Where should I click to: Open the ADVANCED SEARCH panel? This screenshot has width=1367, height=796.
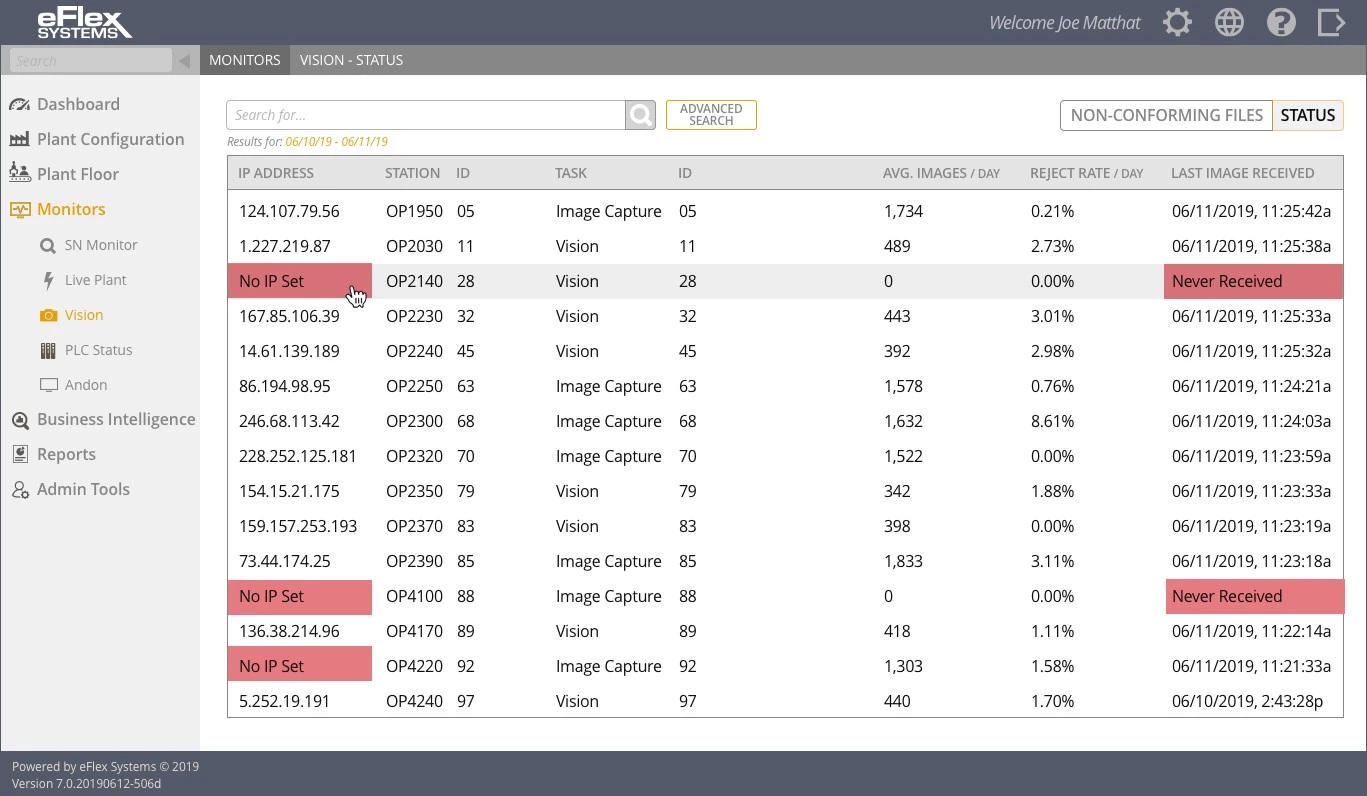click(711, 114)
